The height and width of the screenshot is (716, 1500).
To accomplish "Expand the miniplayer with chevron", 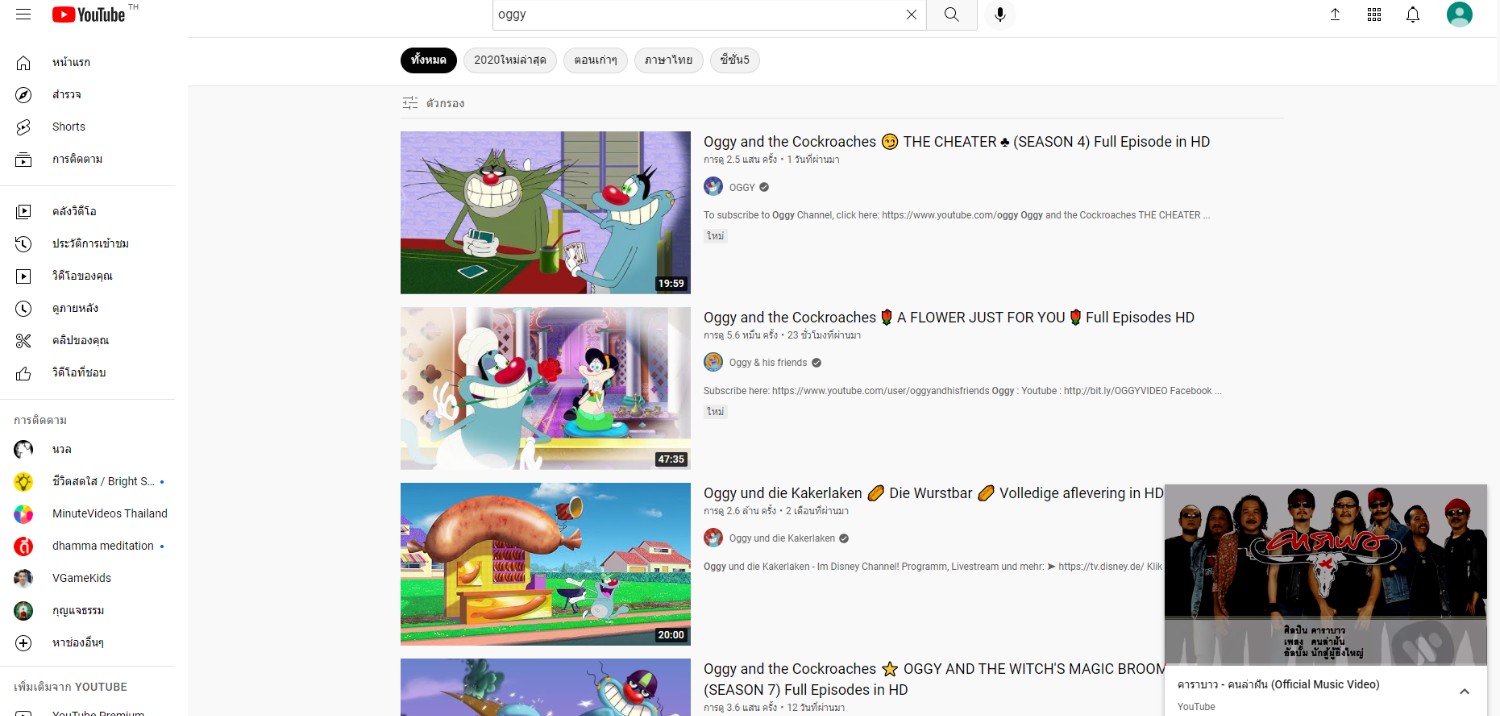I will point(1464,692).
